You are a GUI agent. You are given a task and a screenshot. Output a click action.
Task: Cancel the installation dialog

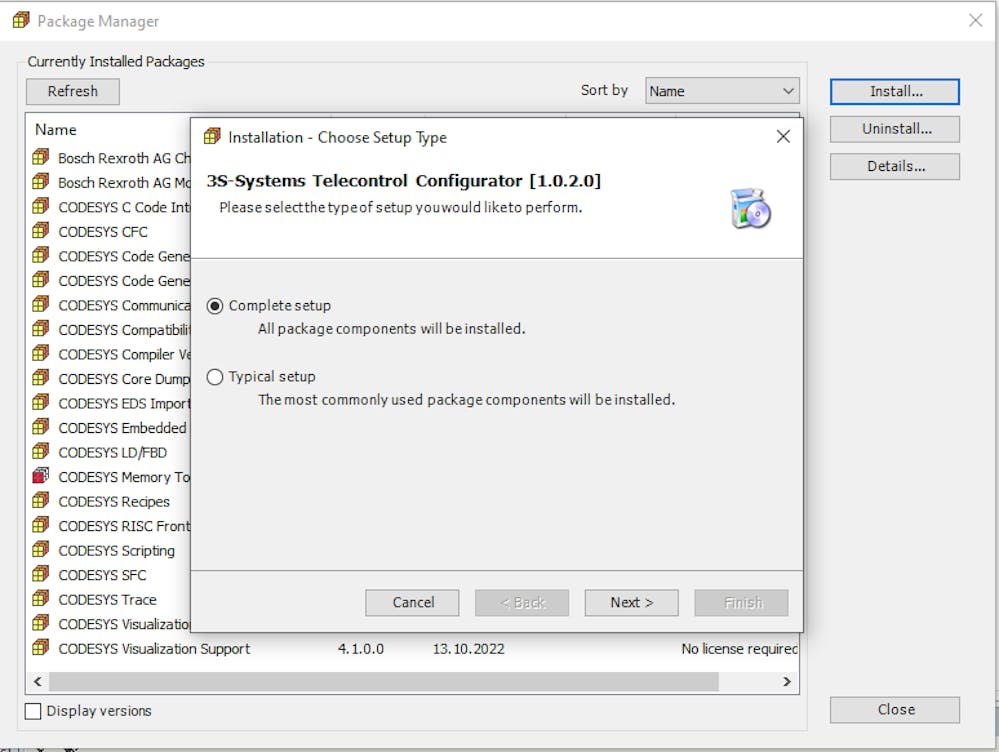tap(412, 602)
